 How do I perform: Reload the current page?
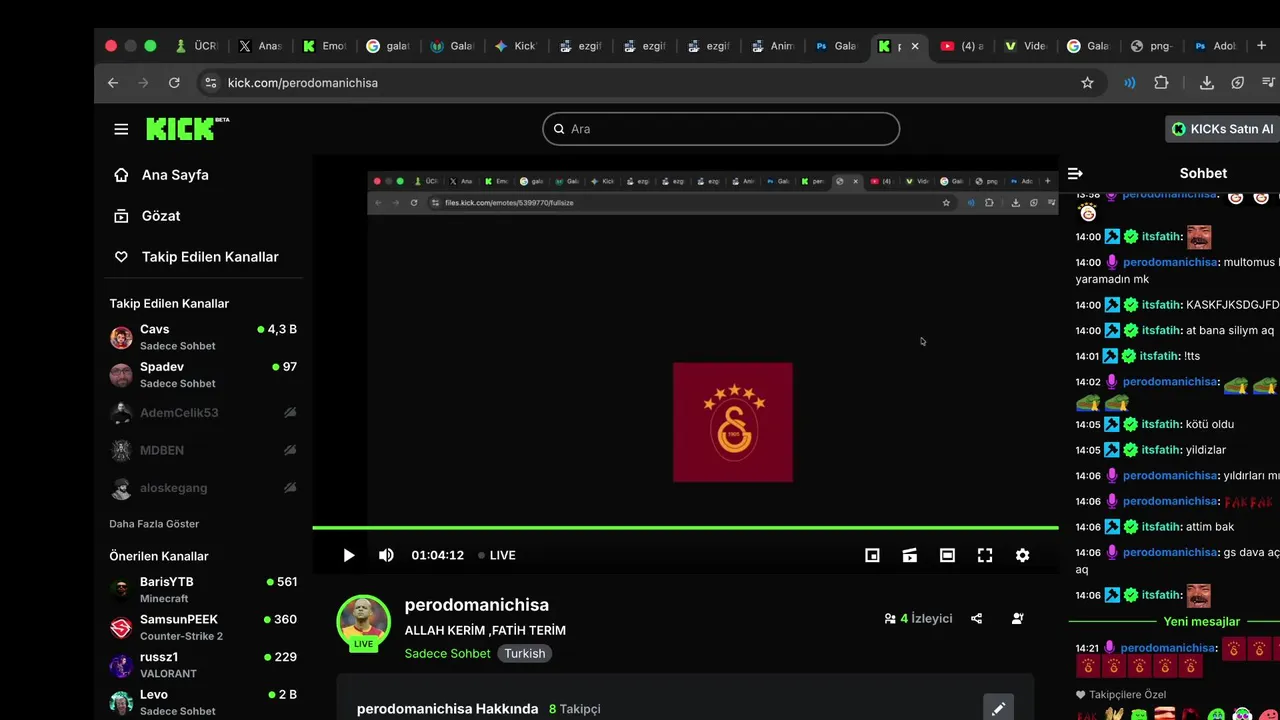pyautogui.click(x=174, y=83)
